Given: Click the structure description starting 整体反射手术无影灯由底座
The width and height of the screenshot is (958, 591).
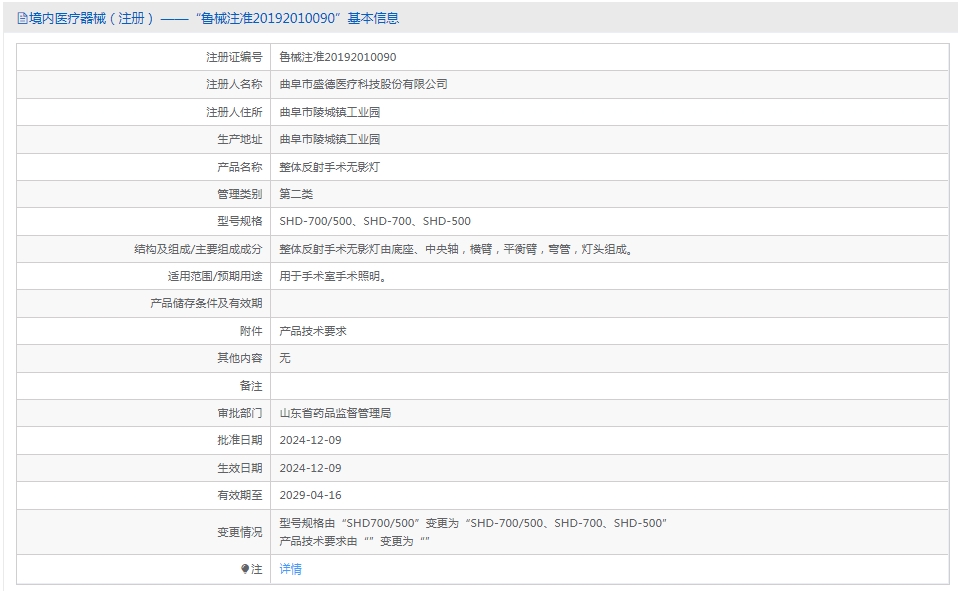Looking at the screenshot, I should click(457, 249).
